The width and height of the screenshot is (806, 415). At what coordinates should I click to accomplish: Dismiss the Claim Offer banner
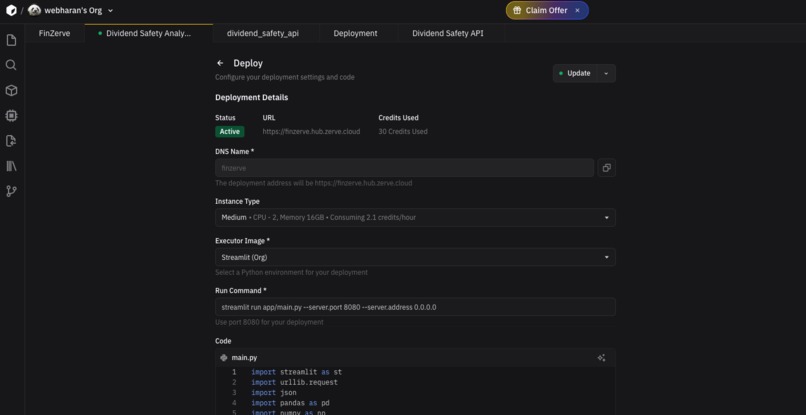(577, 10)
